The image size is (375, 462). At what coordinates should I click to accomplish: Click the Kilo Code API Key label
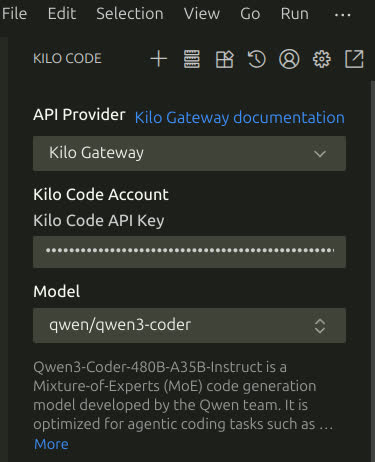pyautogui.click(x=99, y=221)
